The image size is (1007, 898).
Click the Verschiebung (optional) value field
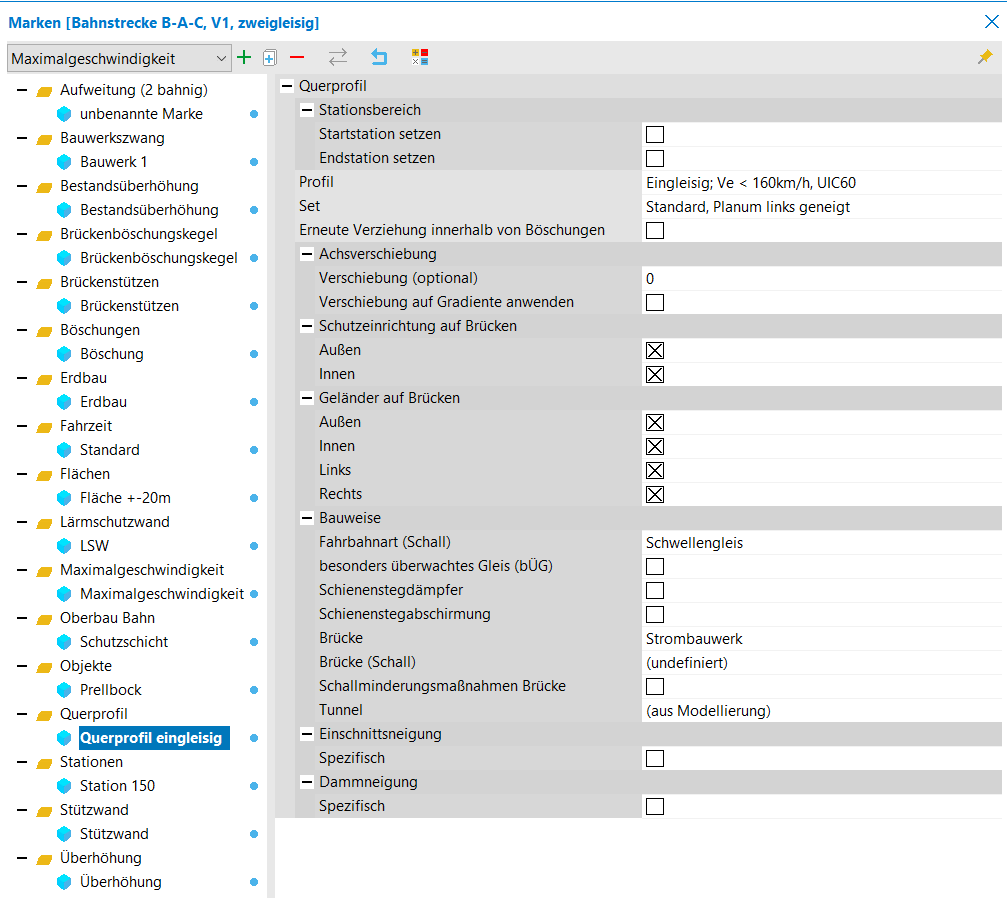[x=820, y=279]
